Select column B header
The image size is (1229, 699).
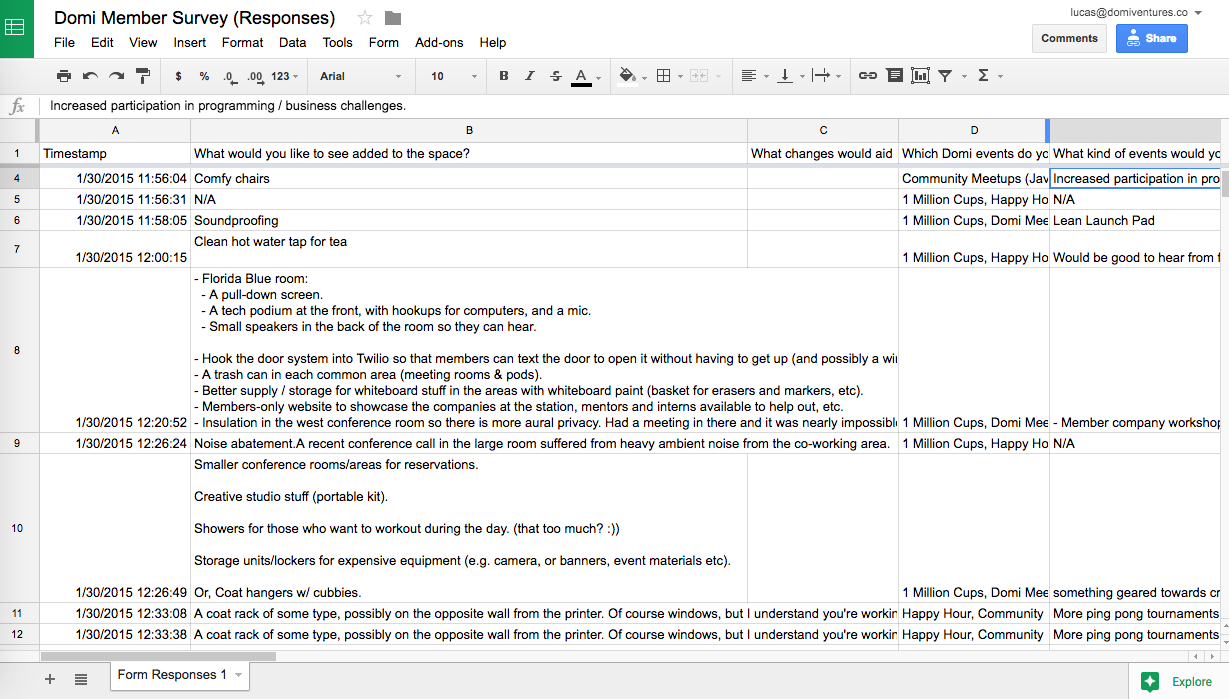tap(469, 130)
